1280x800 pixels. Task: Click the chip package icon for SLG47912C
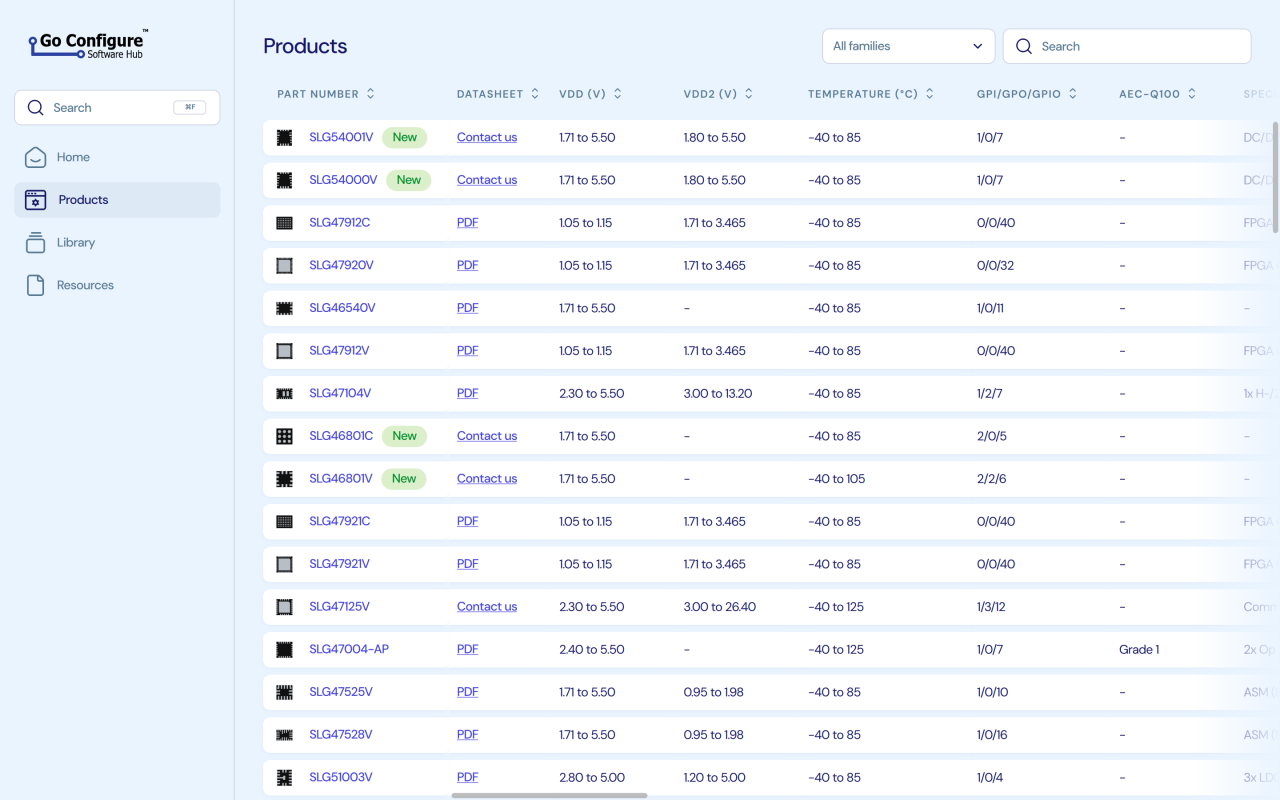(x=284, y=223)
